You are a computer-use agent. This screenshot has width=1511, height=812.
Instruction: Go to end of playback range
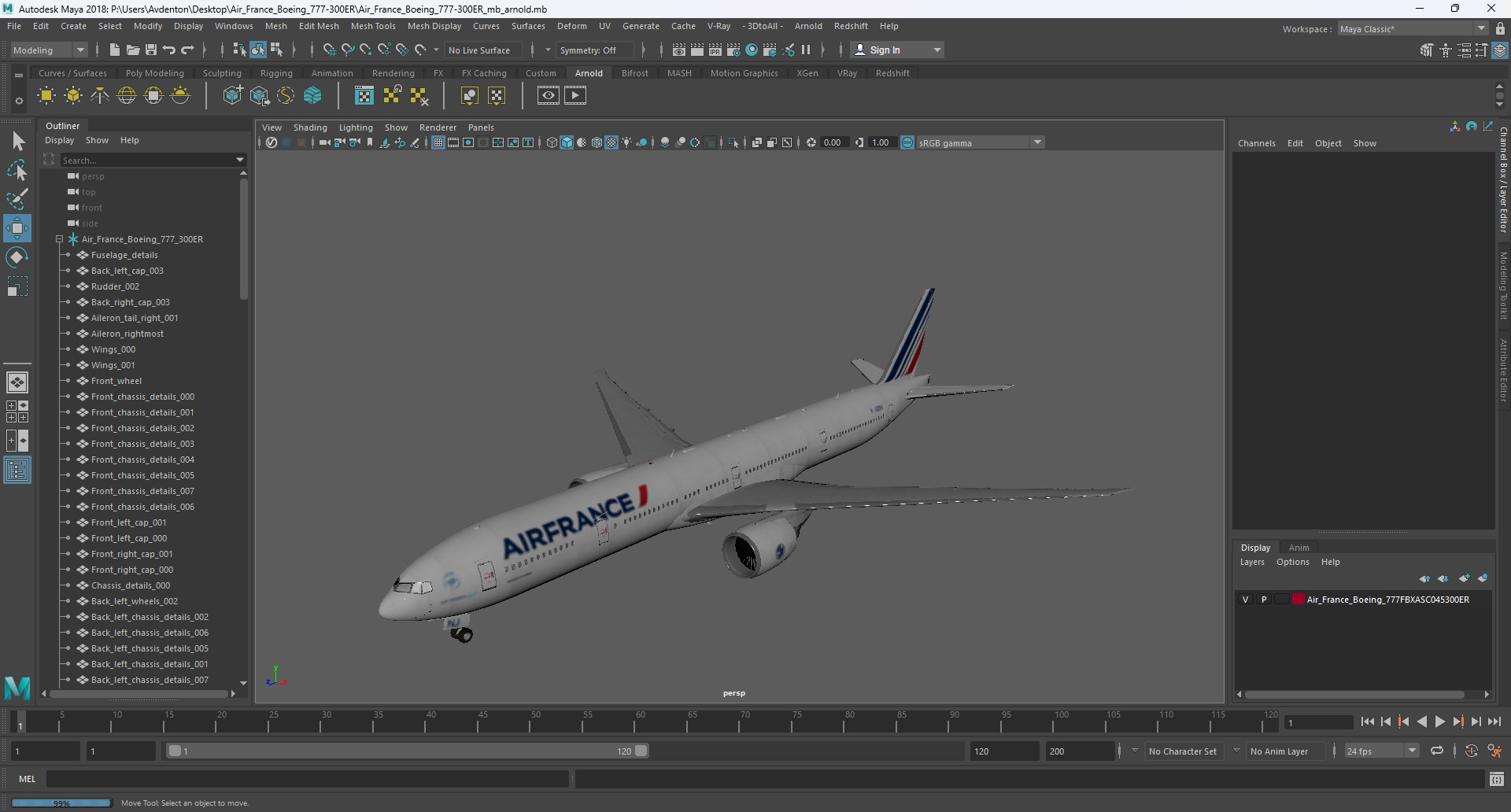coord(1494,722)
